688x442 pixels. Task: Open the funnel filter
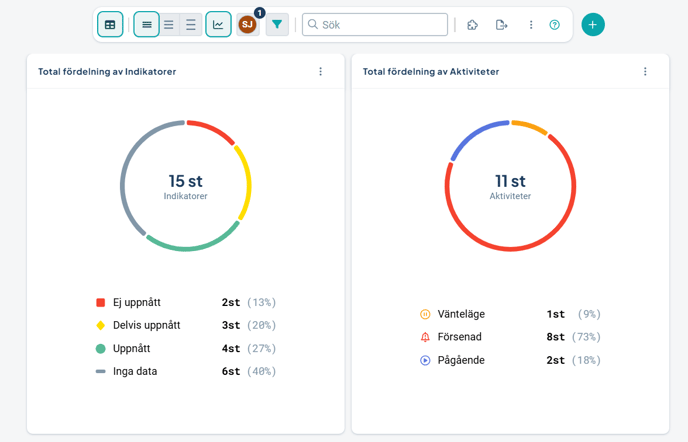click(277, 24)
